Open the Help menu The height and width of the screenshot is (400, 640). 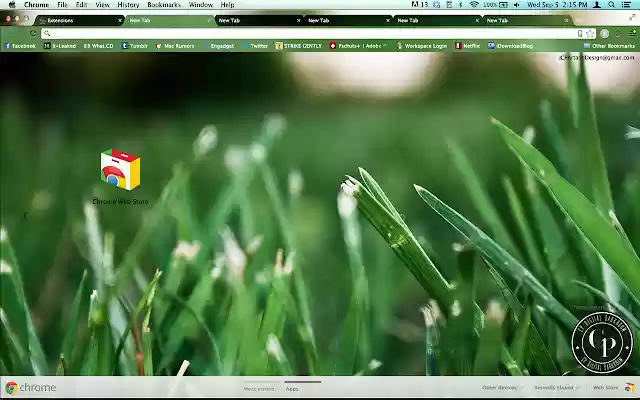tap(227, 4)
